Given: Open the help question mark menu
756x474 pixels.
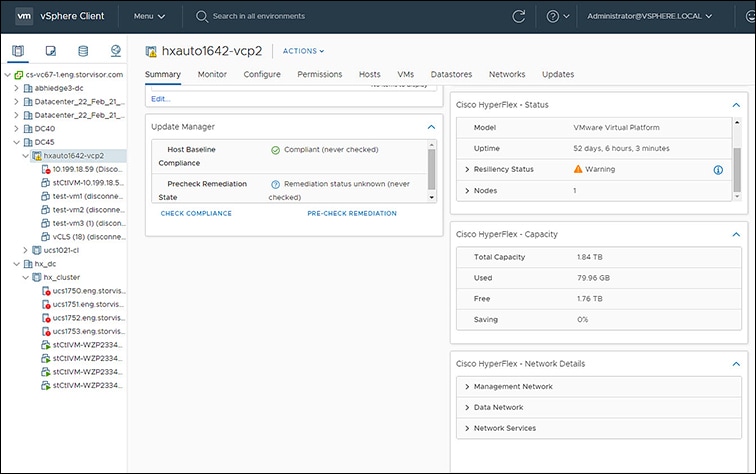Looking at the screenshot, I should pyautogui.click(x=557, y=16).
